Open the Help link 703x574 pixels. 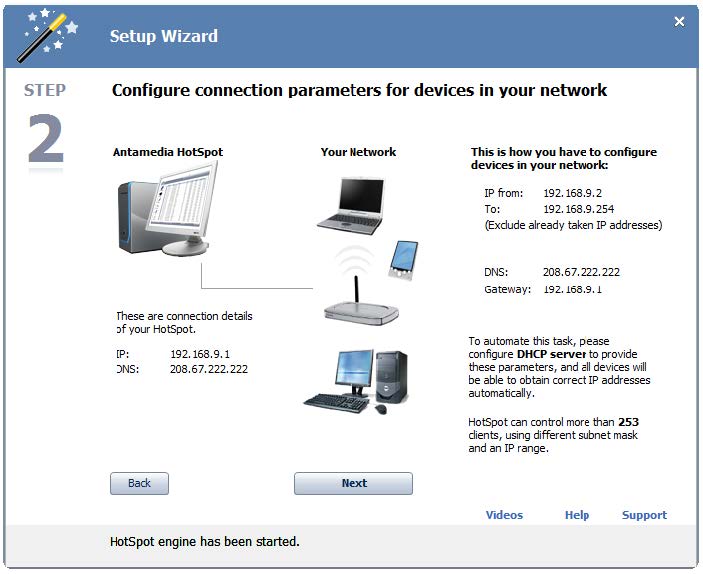pos(577,515)
